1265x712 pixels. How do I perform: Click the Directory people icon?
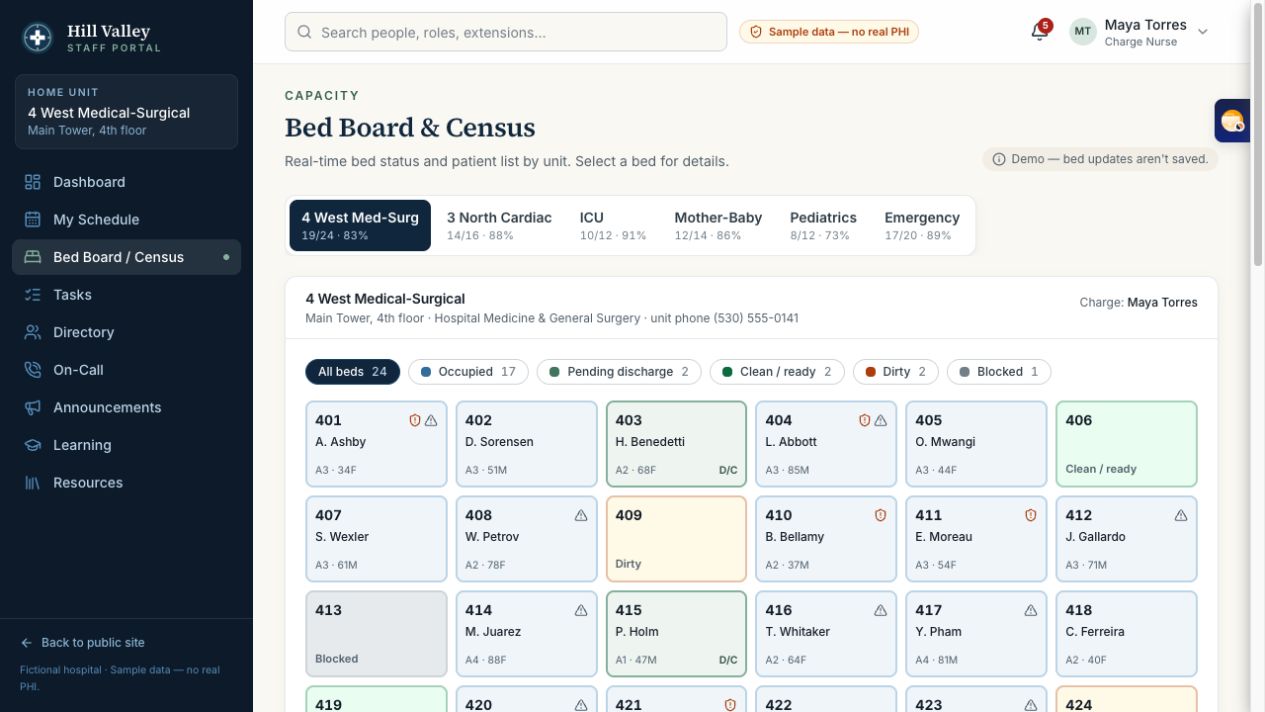pyautogui.click(x=33, y=332)
